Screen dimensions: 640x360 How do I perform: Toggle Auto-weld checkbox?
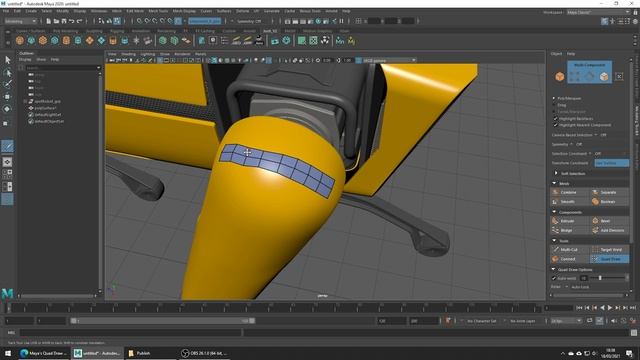554,278
